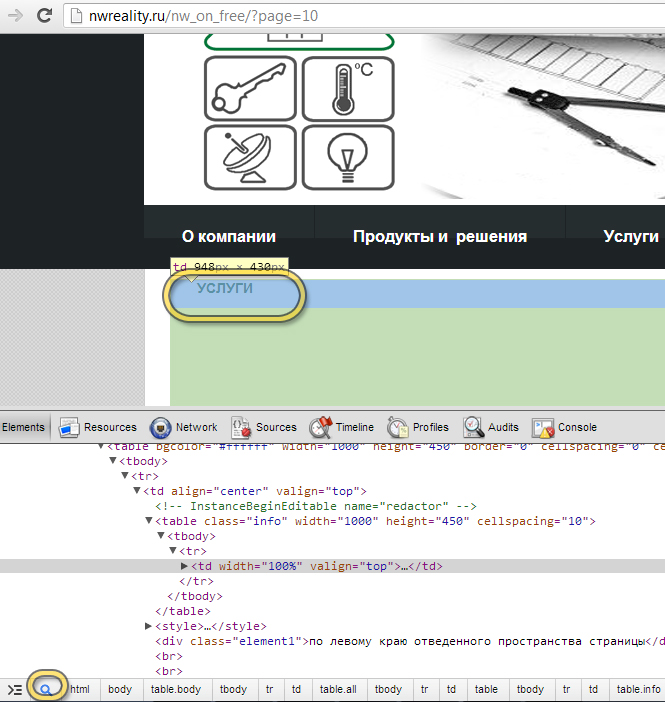Select the closing </tbody> tag line

coord(195,596)
